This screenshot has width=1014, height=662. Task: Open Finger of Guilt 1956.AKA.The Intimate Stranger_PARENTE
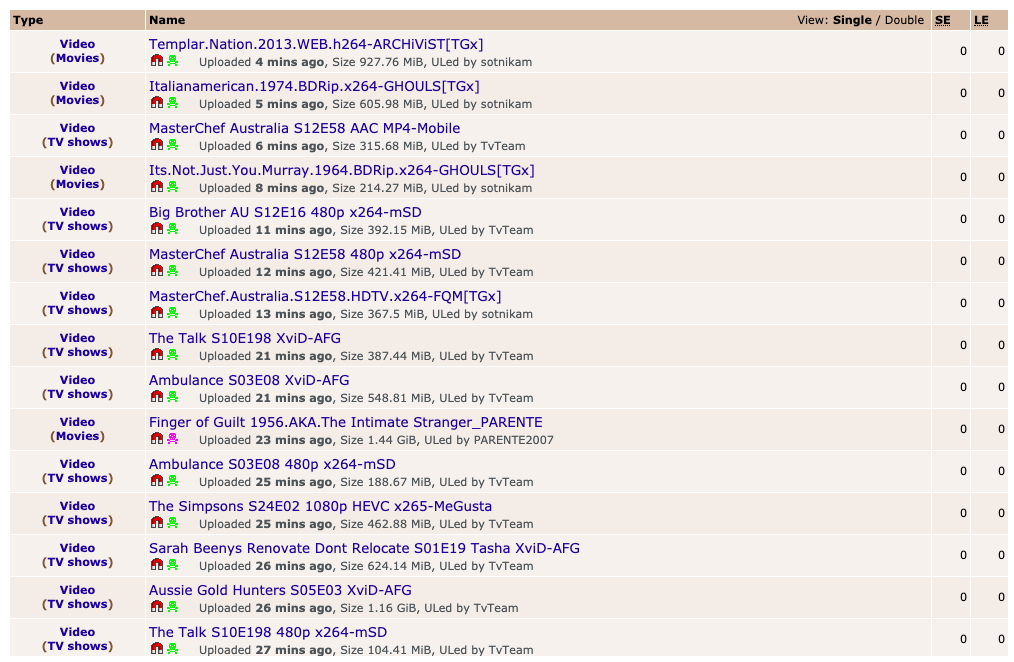(345, 422)
